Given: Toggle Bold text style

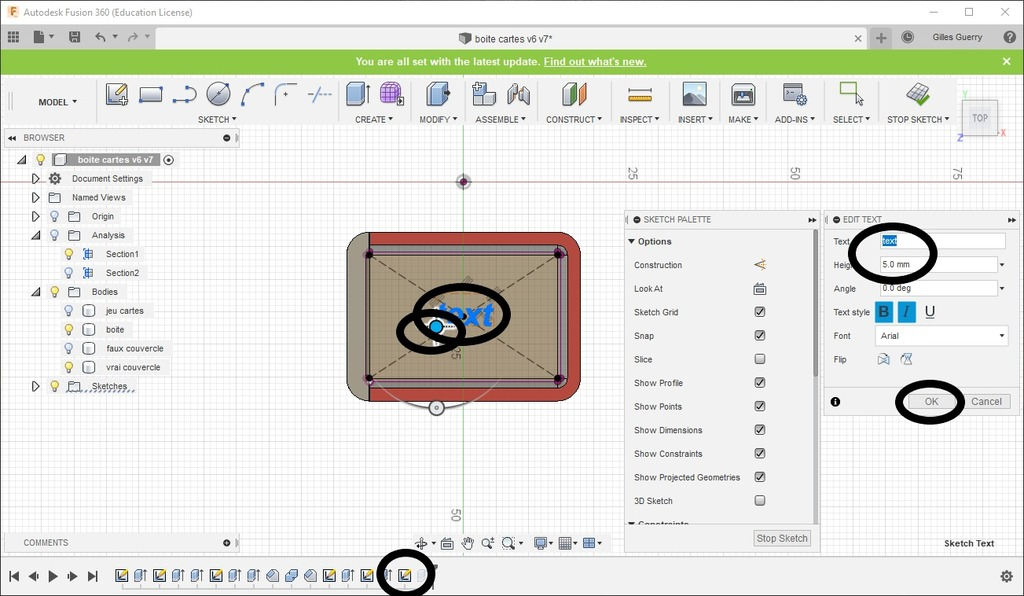Looking at the screenshot, I should [x=884, y=312].
